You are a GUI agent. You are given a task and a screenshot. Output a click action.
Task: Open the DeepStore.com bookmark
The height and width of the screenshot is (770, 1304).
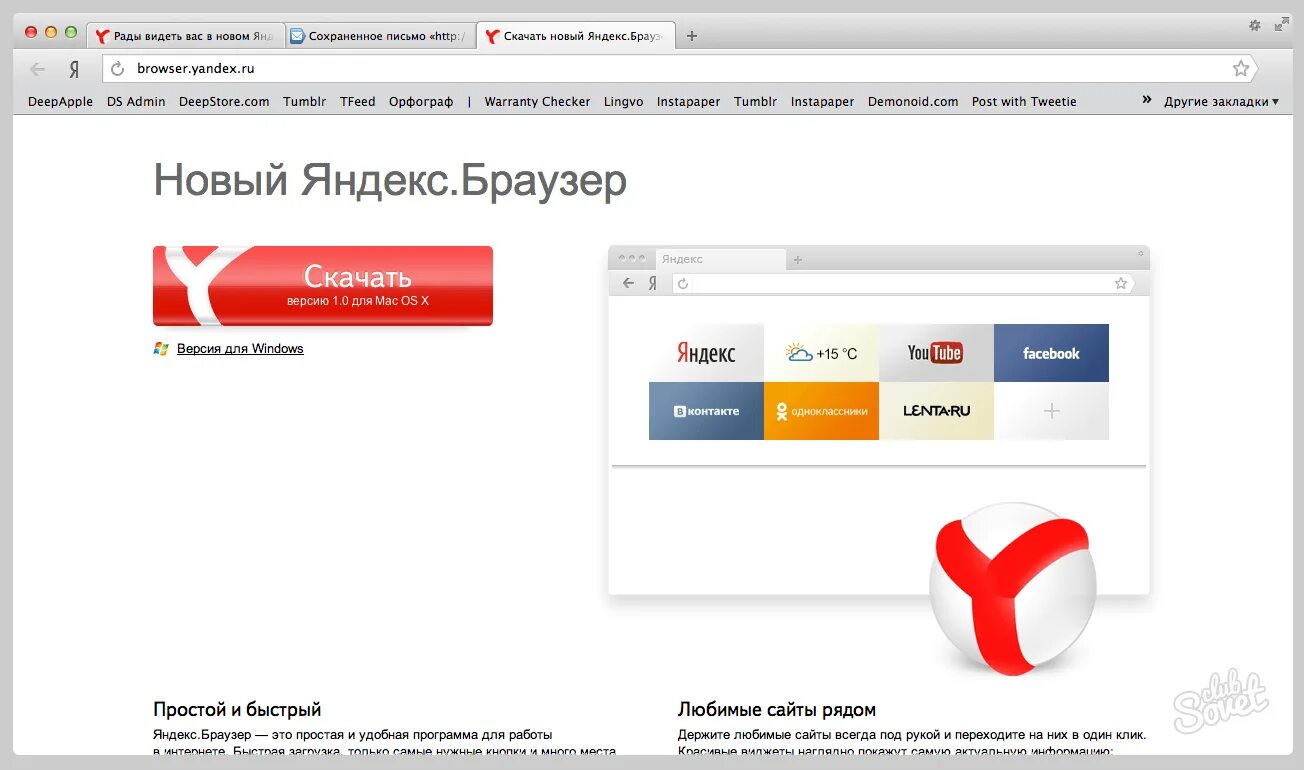pyautogui.click(x=224, y=101)
